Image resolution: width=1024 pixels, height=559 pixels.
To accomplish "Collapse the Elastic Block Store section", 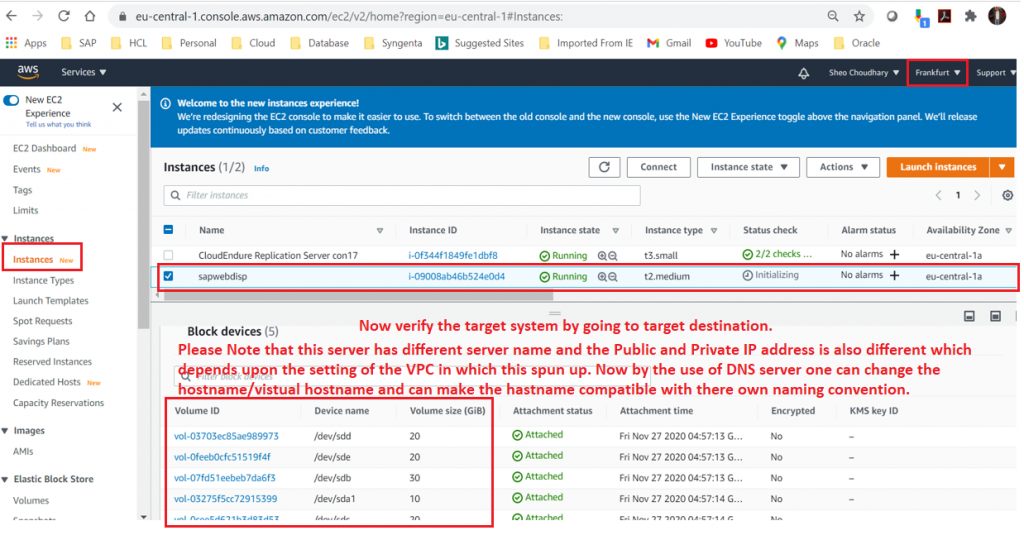I will (5, 479).
